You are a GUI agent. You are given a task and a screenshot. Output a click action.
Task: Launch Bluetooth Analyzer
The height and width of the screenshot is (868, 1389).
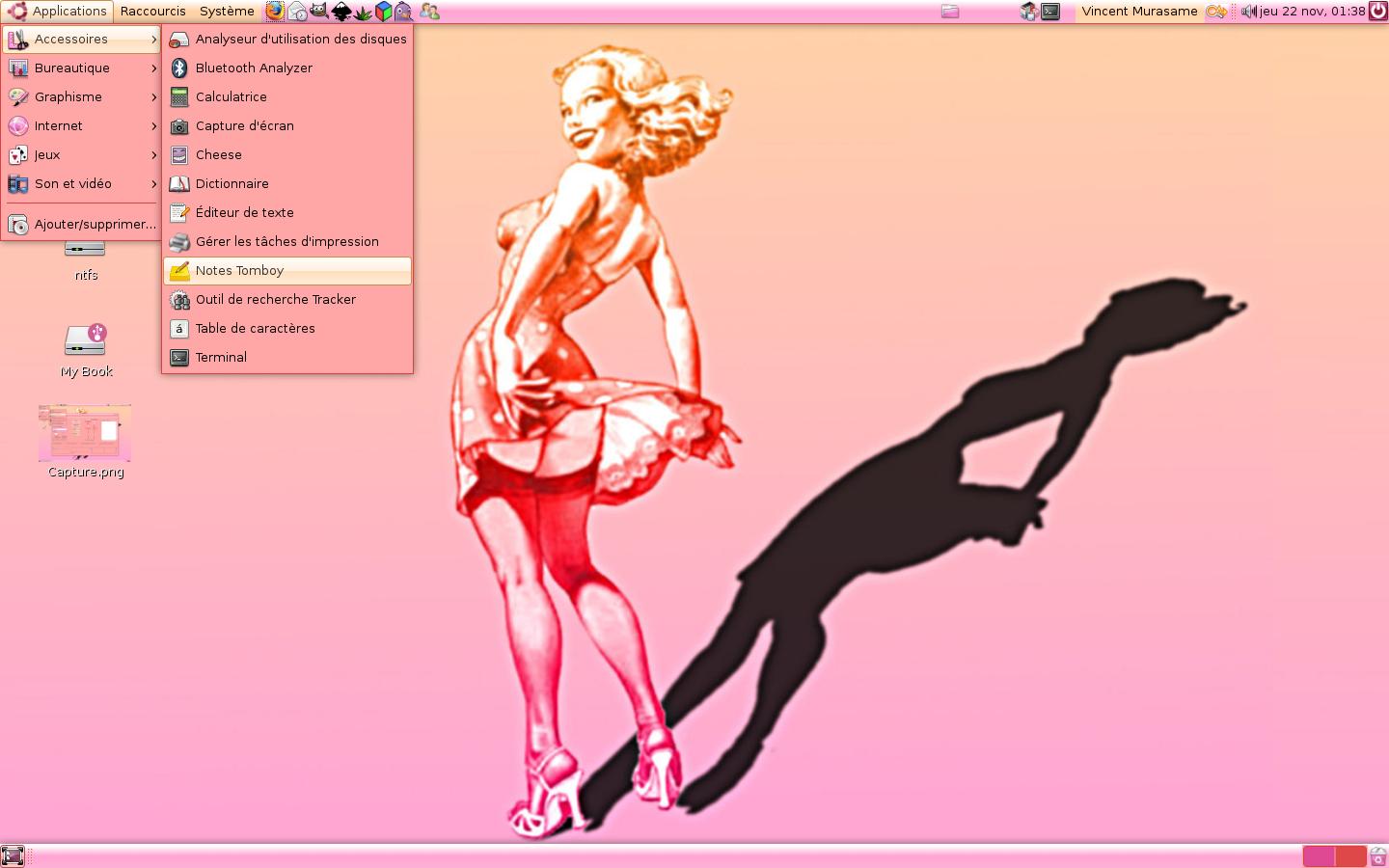coord(287,68)
